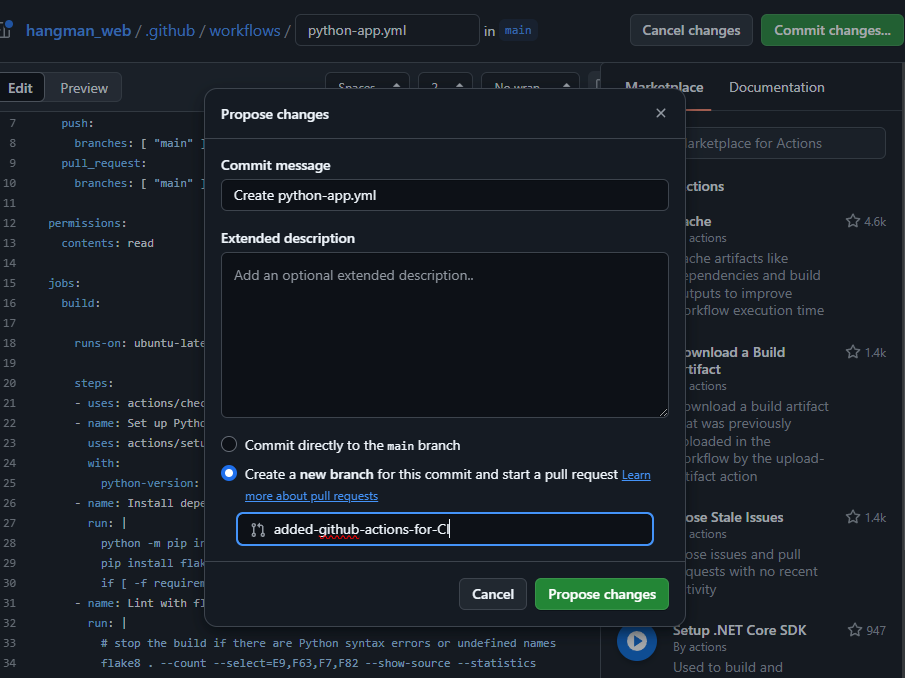Screen dimensions: 905x678
Task: Open Learn more about pull requests link
Action: pos(447,485)
